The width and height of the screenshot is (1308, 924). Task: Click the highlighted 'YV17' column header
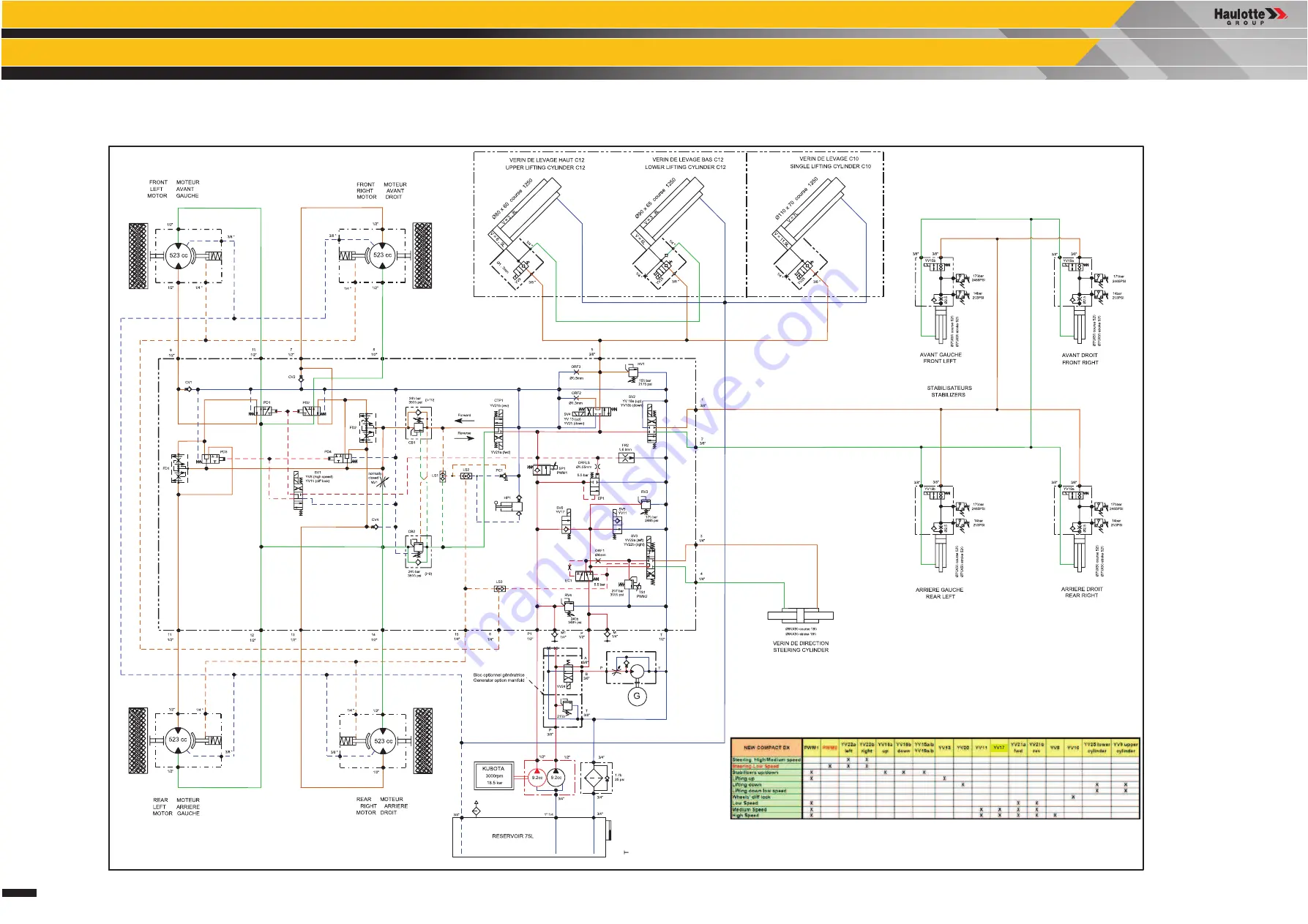tap(999, 748)
